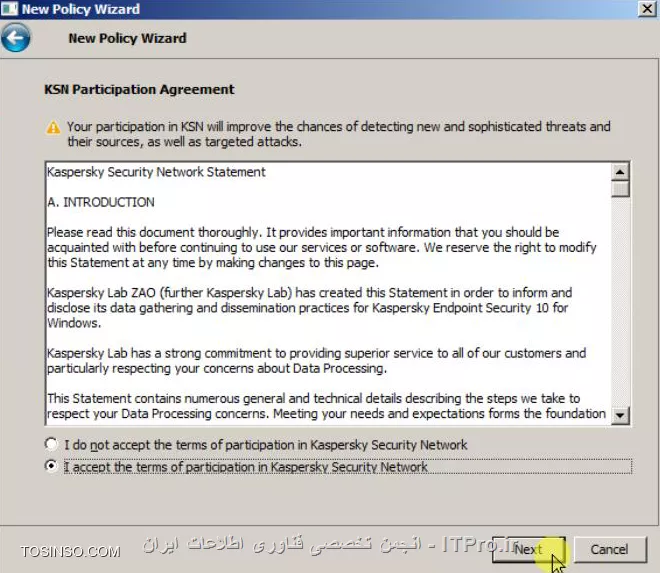Click the agreement scrollbar thumb
Screen dimensions: 660x573
(x=620, y=189)
